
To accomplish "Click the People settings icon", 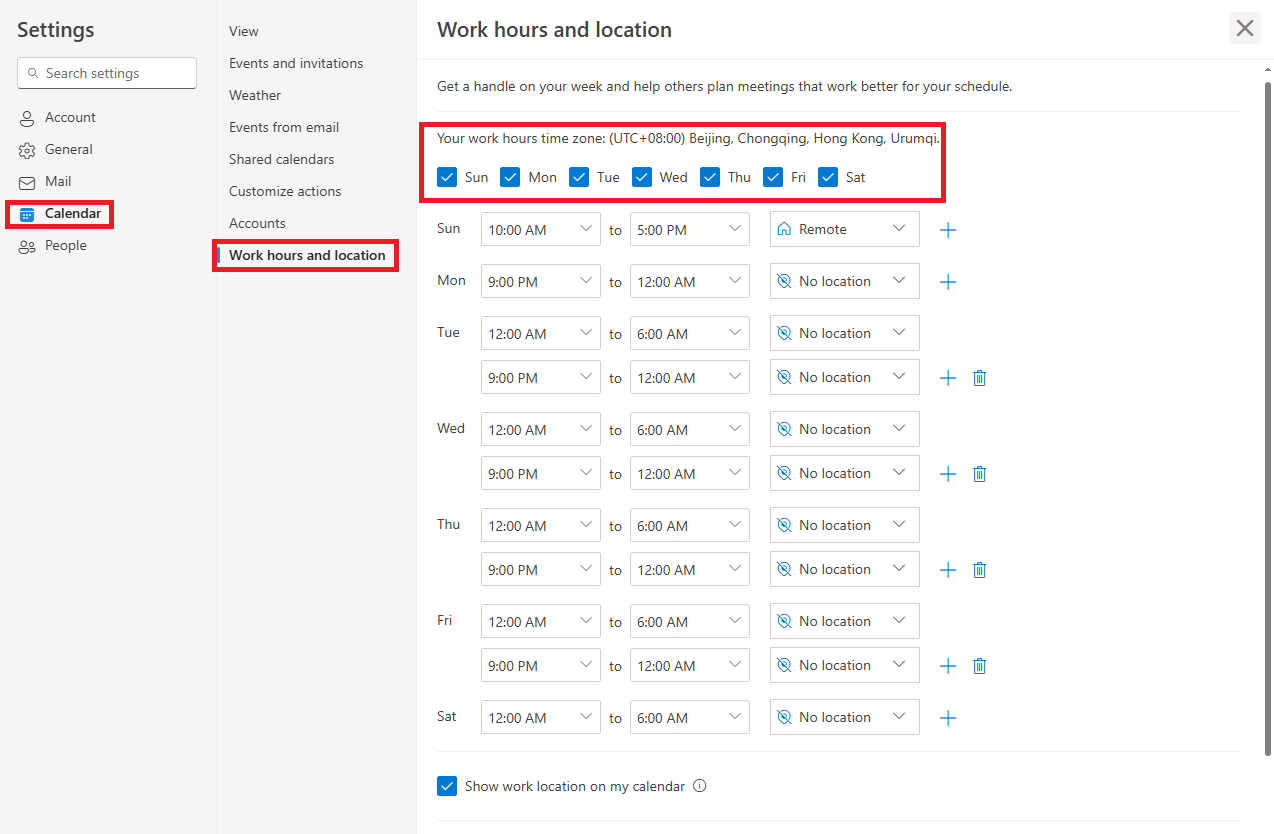I will (26, 245).
